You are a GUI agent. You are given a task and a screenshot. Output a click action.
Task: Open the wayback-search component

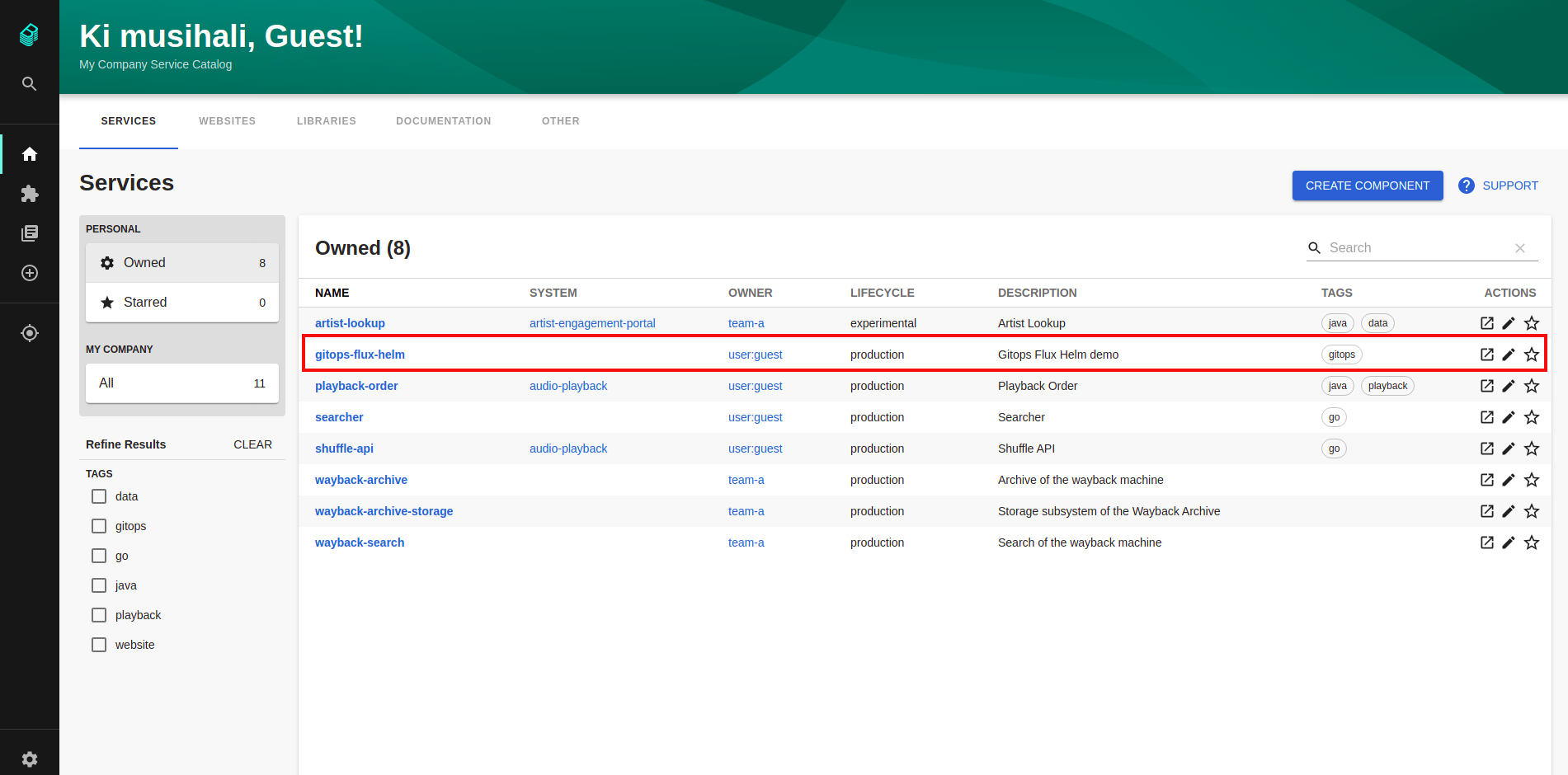tap(360, 542)
